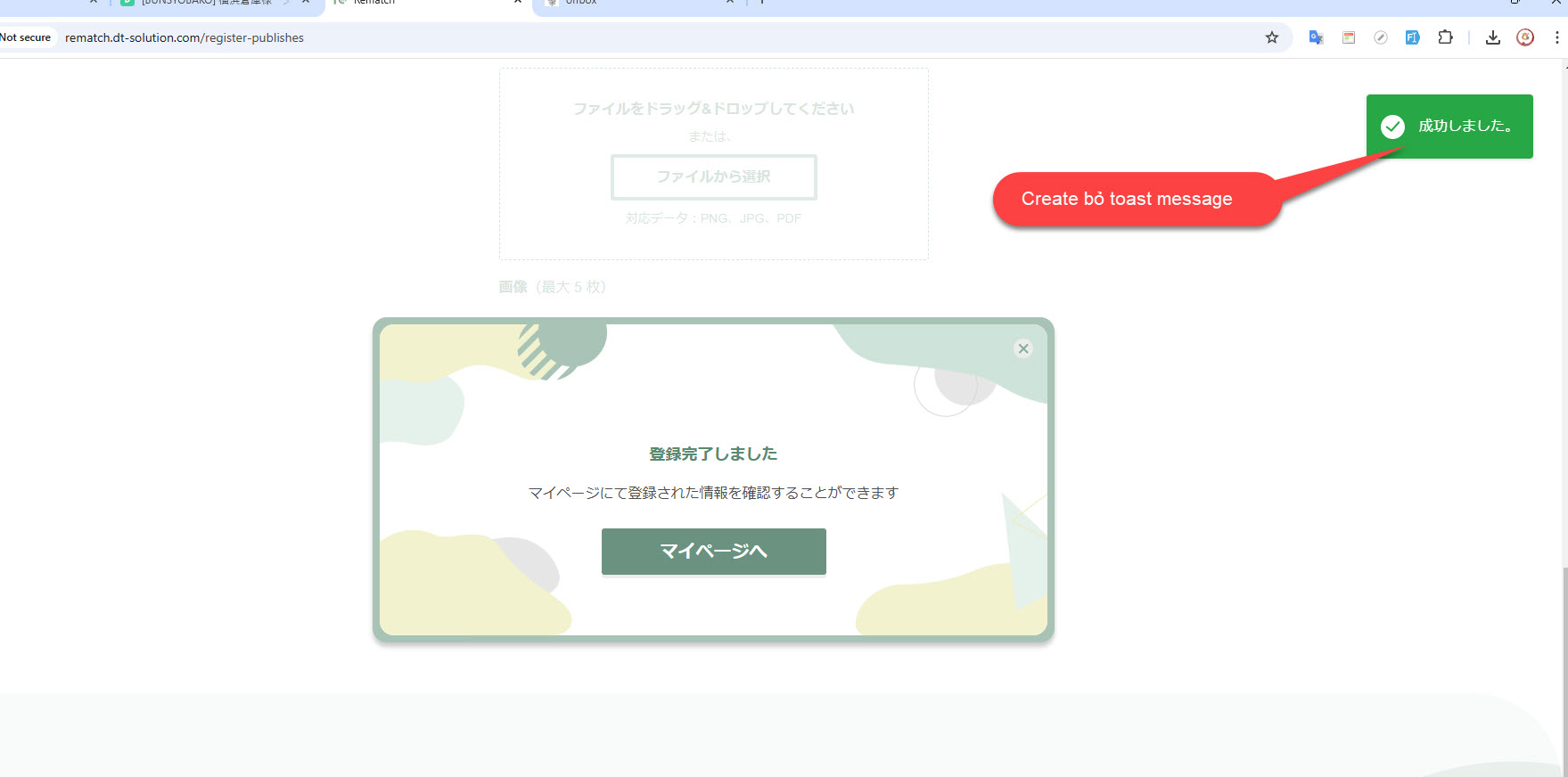Click the Not secure site indicator
This screenshot has height=777, width=1568.
26,37
